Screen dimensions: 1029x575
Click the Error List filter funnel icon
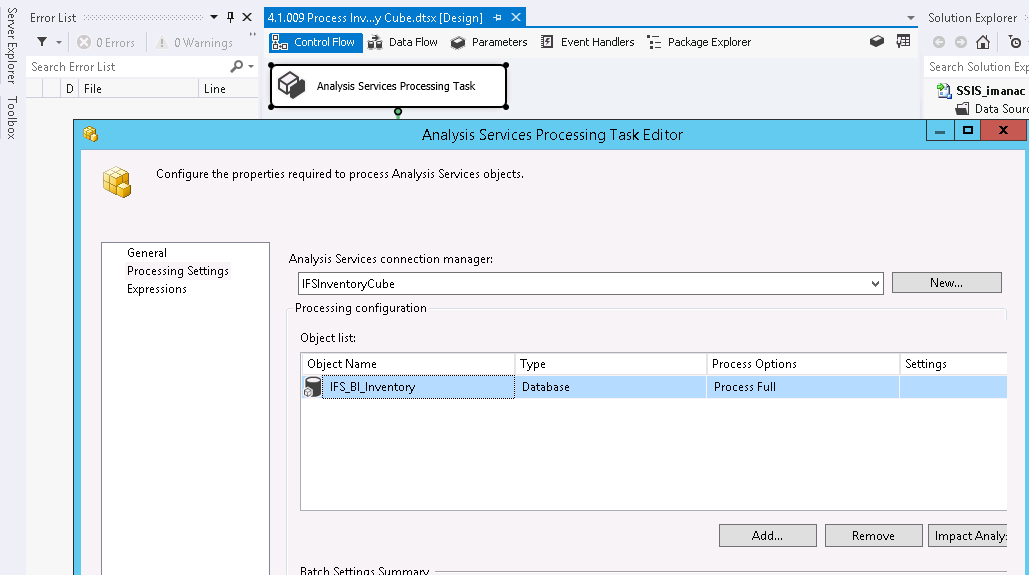pyautogui.click(x=42, y=42)
